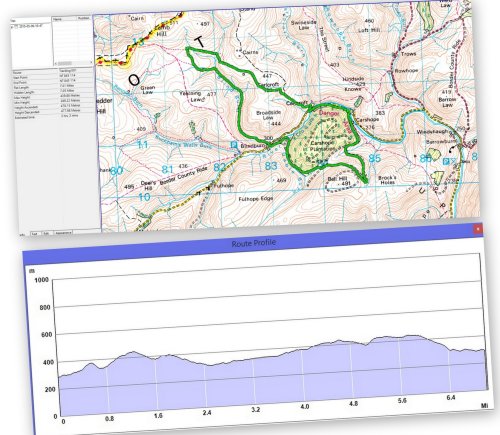This screenshot has height=435, width=500.
Task: Open the Appearance tab below the properties panel
Action: [63, 233]
